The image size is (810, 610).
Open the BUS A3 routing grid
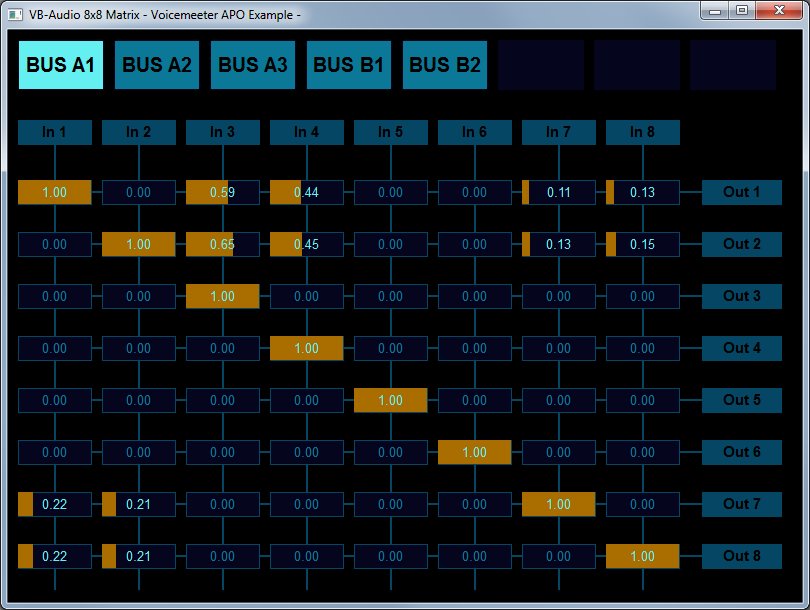point(252,64)
